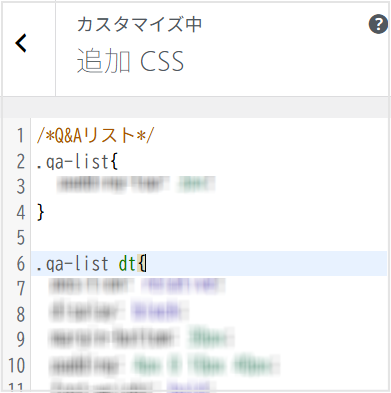Image resolution: width=391 pixels, height=393 pixels.
Task: Click the empty line 5 in editor
Action: (x=209, y=238)
